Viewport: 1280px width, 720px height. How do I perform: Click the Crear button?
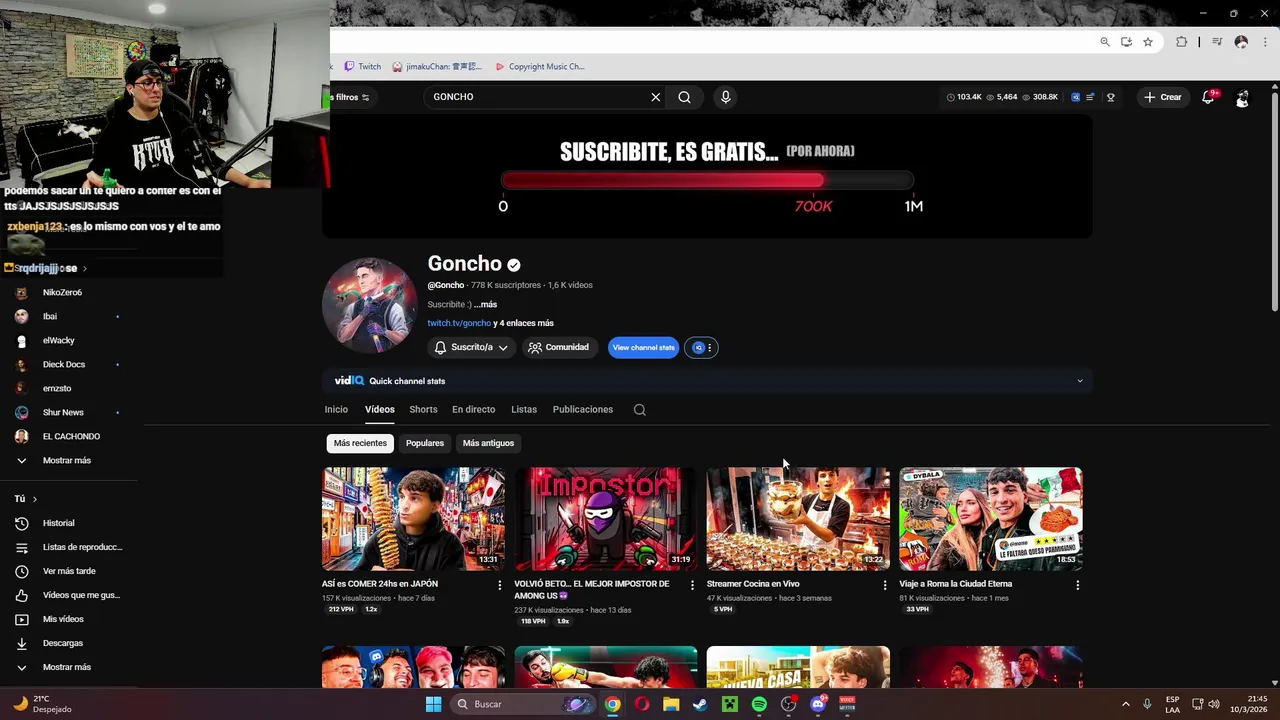pyautogui.click(x=1163, y=97)
